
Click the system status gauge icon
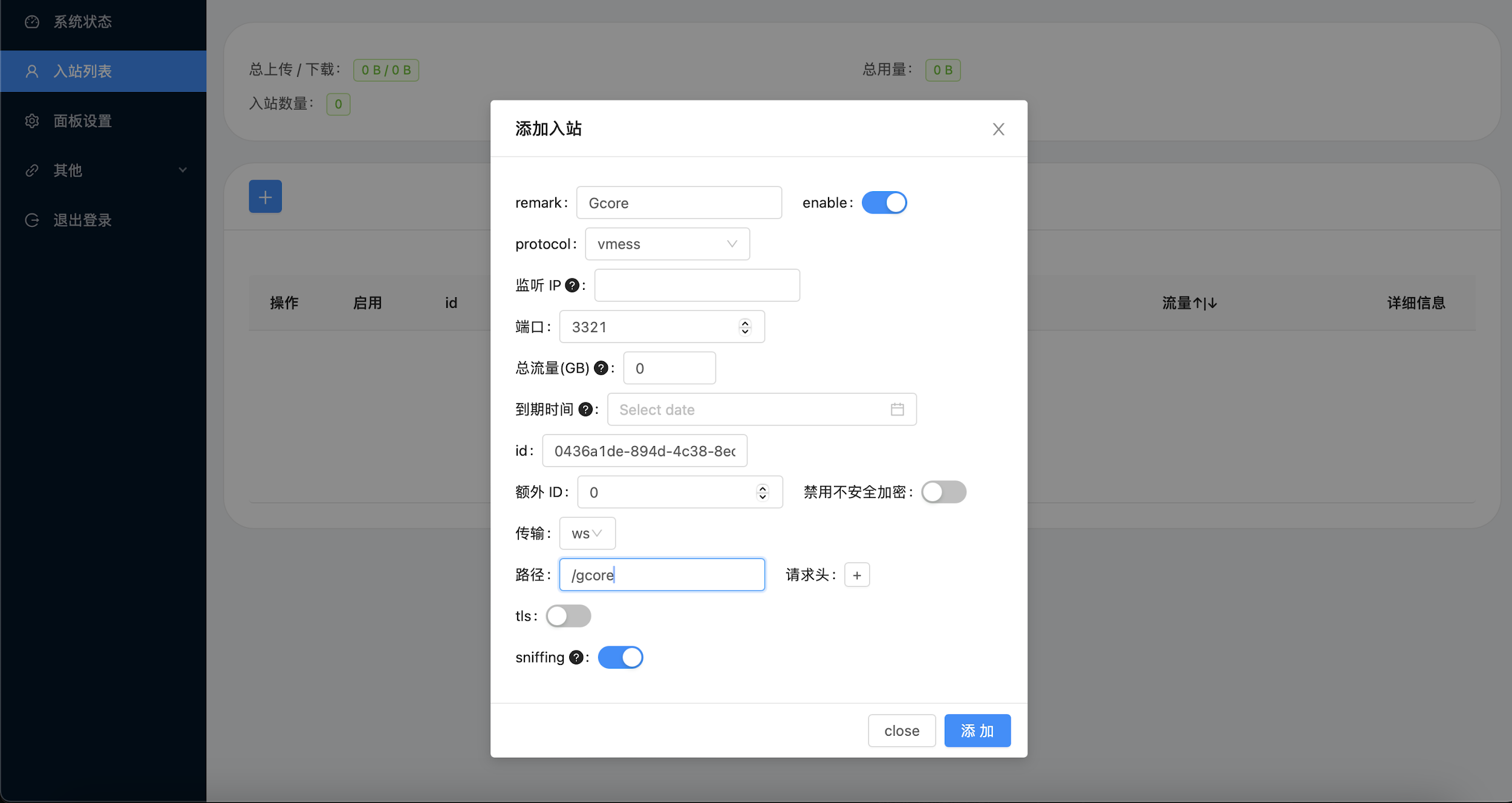[32, 22]
